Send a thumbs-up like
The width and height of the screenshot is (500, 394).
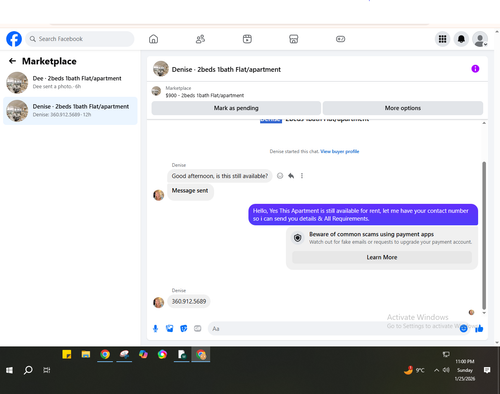(479, 329)
